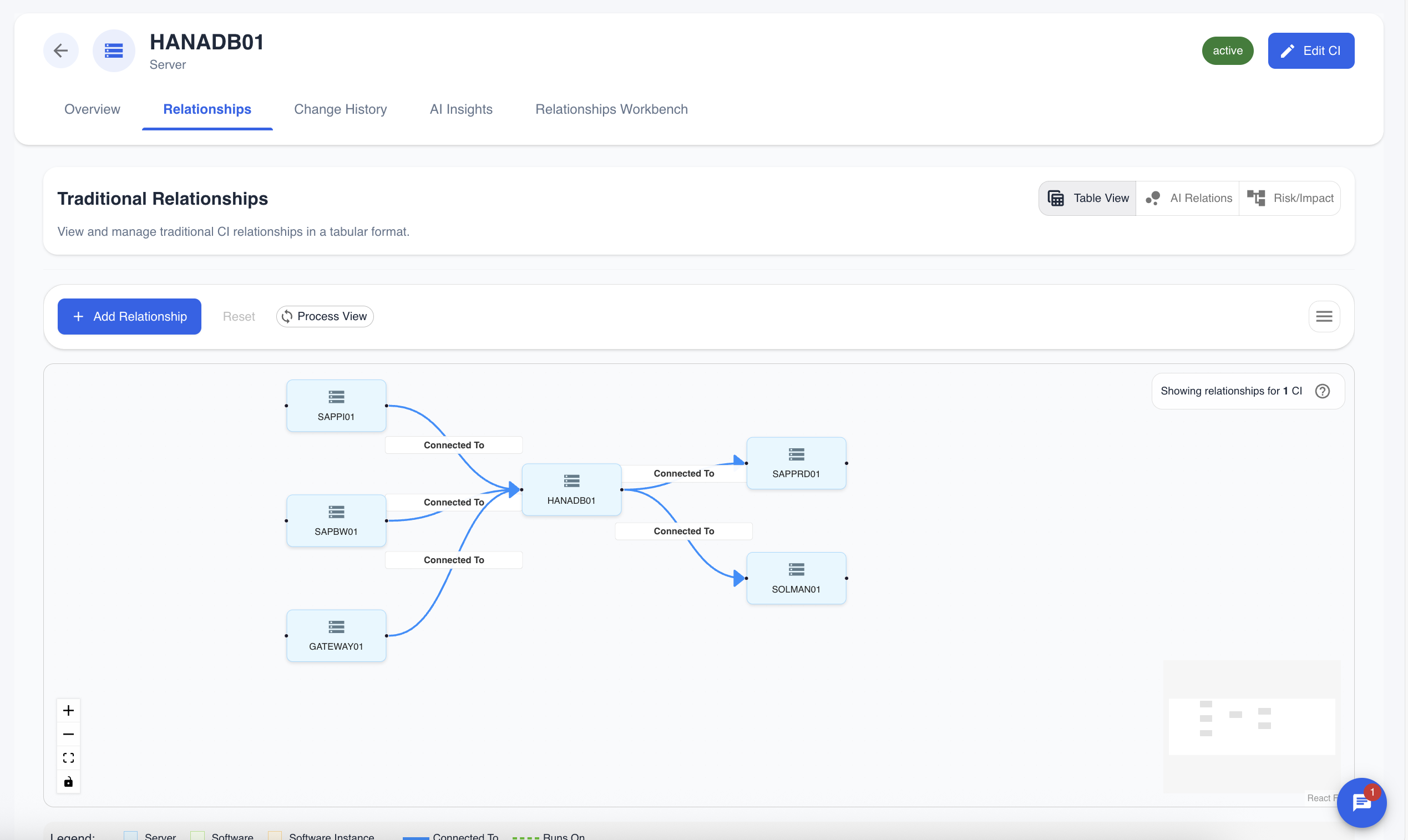1408x840 pixels.
Task: Toggle the graph interactivity lock
Action: pyautogui.click(x=68, y=782)
